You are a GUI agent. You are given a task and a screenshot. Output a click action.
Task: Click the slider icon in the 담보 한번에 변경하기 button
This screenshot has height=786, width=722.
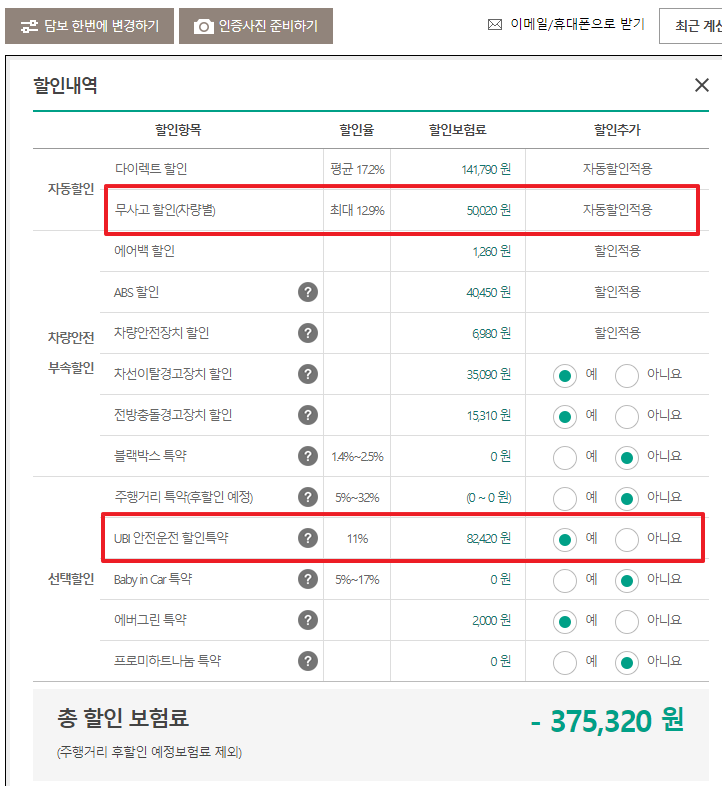(x=29, y=26)
